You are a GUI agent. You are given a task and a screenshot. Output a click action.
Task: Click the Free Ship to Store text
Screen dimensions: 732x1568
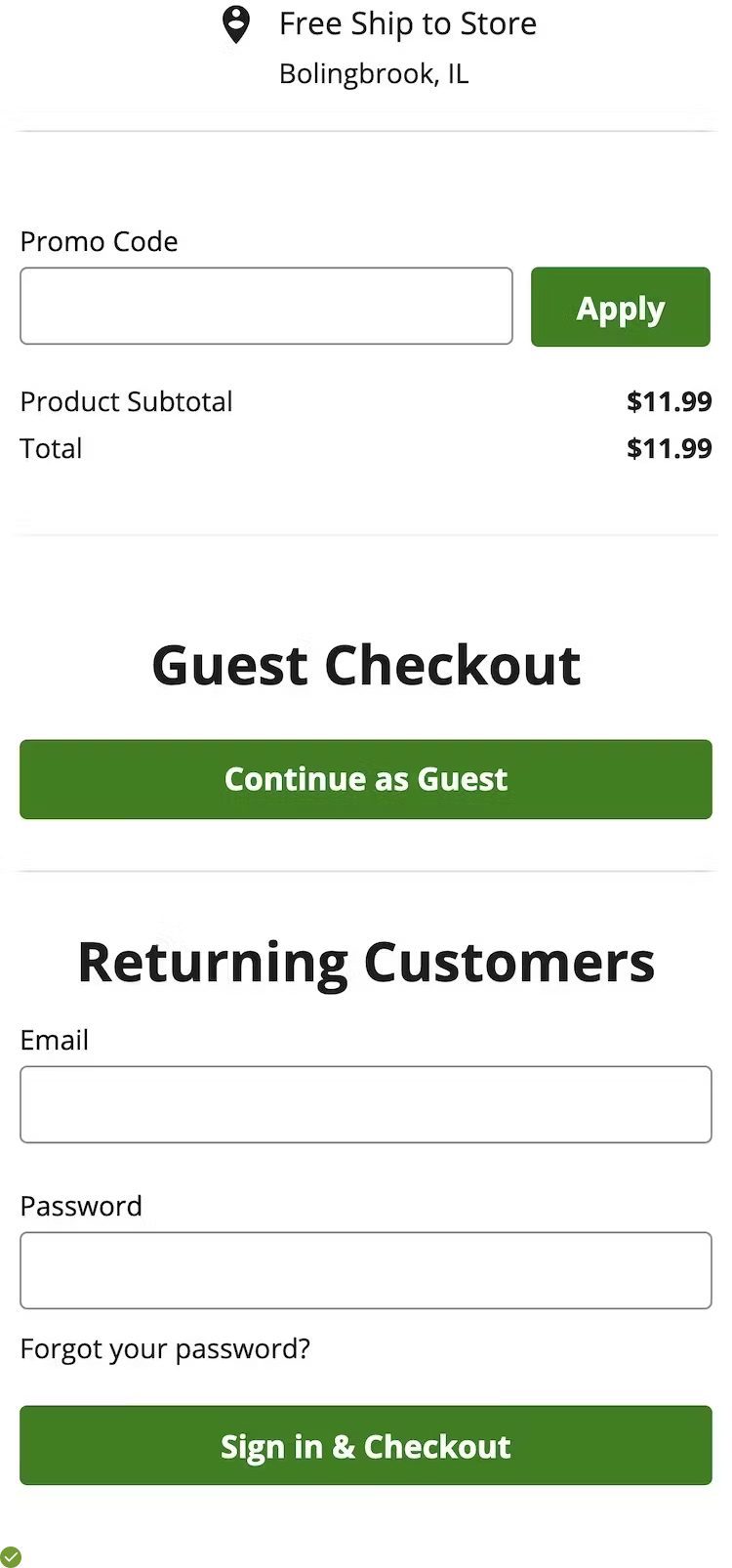click(407, 23)
